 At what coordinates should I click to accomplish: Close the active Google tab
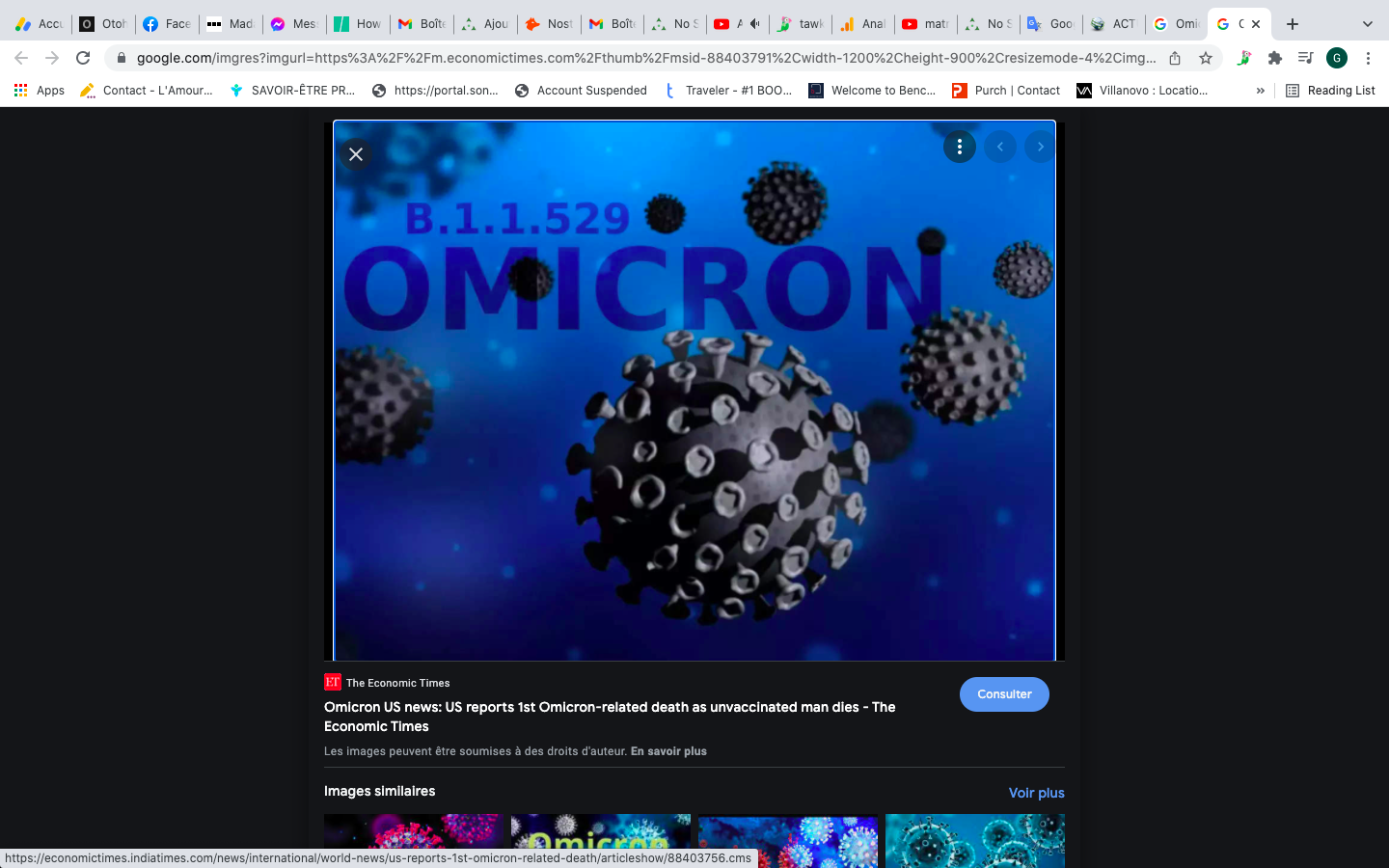[x=1256, y=24]
